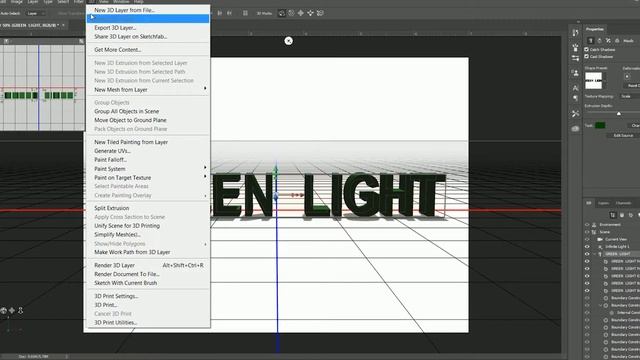Collapse the GREEN LIGHT mesh tree arrow
The height and width of the screenshot is (360, 640).
595,254
